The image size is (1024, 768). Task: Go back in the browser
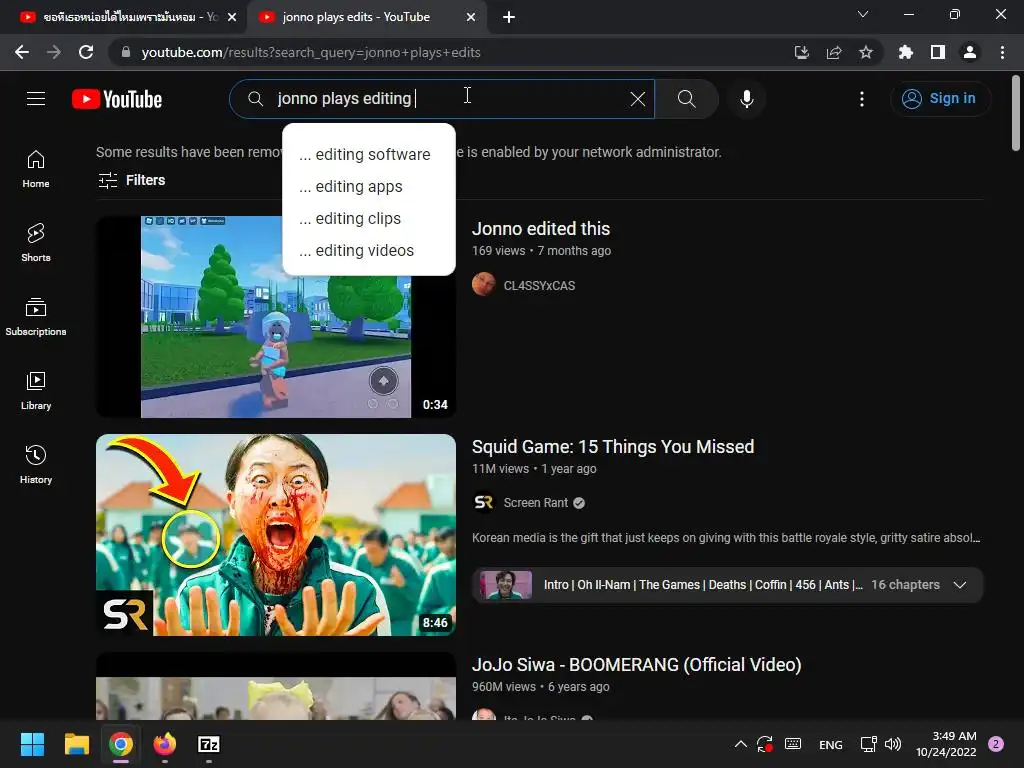tap(22, 52)
